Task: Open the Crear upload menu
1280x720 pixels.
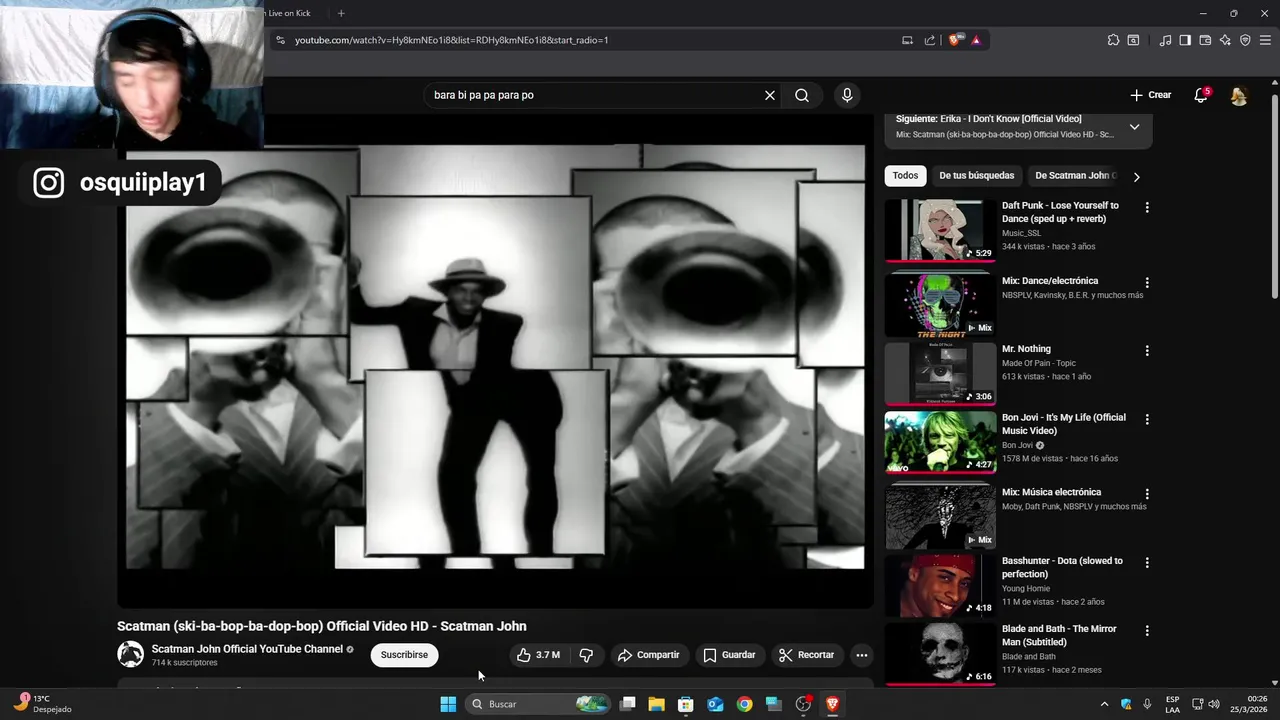Action: click(x=1150, y=95)
